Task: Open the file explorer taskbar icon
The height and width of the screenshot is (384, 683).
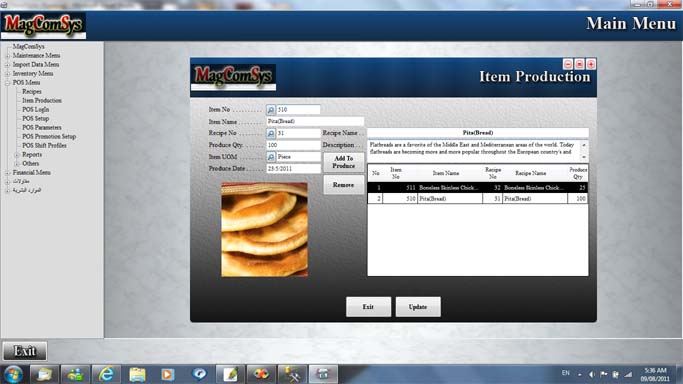Action: pos(137,374)
